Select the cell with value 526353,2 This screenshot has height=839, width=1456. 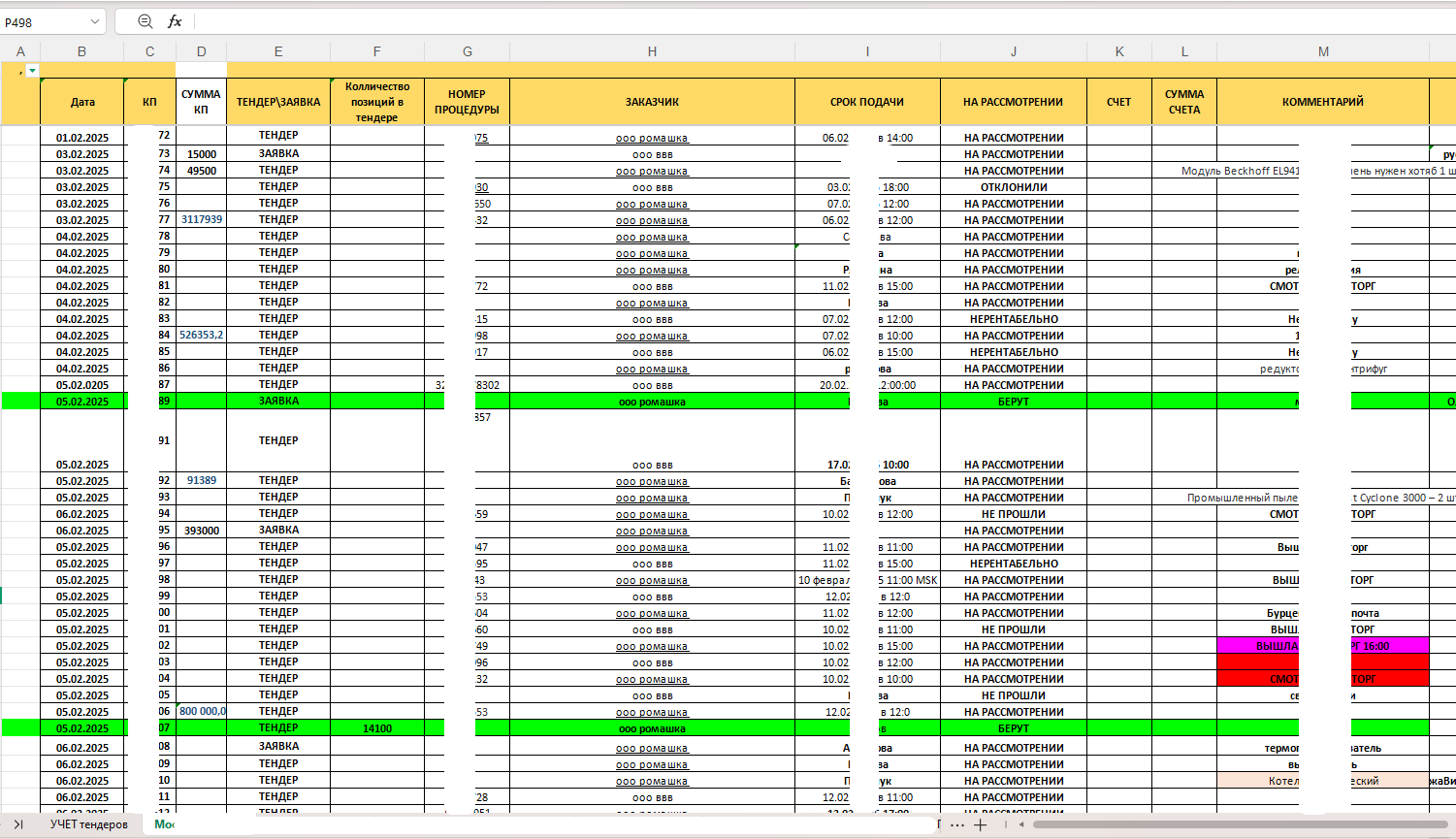tap(201, 336)
